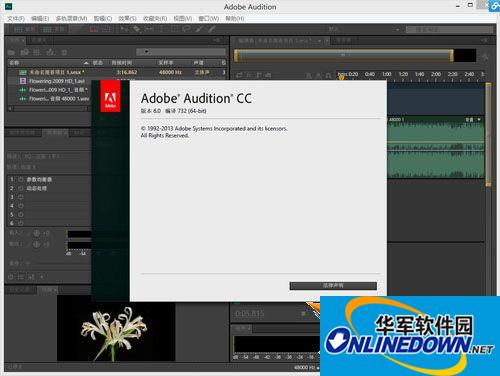This screenshot has height=376, width=500.
Task: Click the Inputs/Outputs icon above tracks
Action: point(239,76)
